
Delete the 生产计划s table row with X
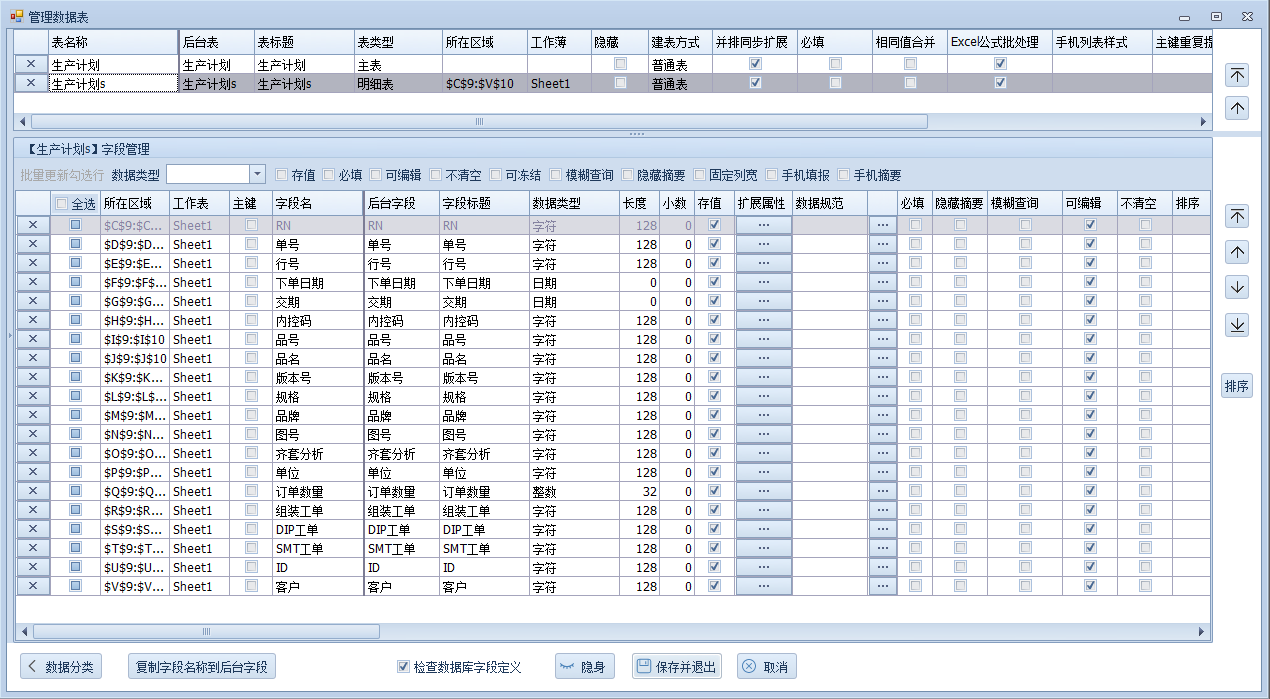pyautogui.click(x=31, y=84)
